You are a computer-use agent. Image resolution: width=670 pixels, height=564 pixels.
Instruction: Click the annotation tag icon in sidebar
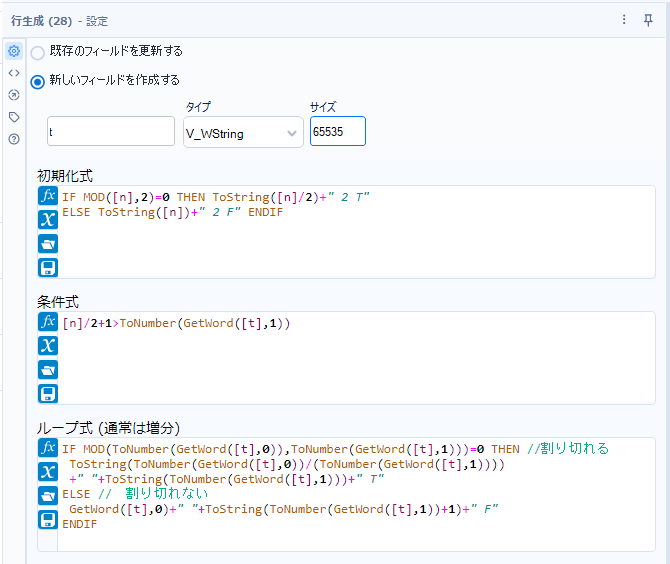[14, 117]
